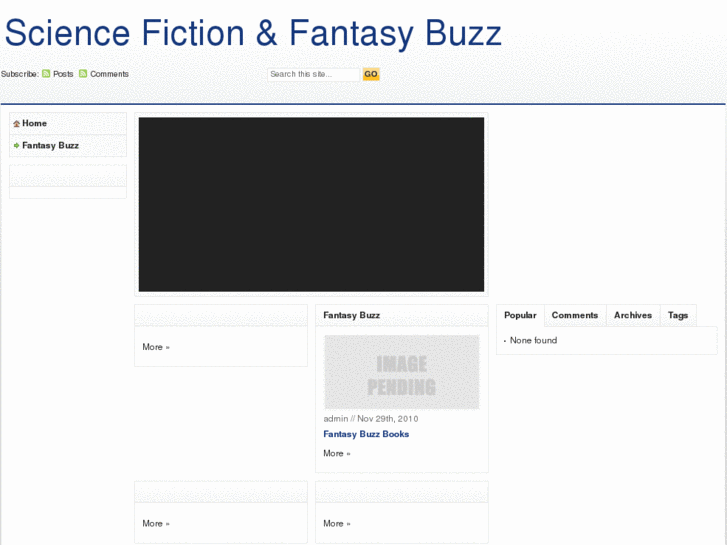Screen dimensions: 727x545
Task: Click 'admin // Nov 29th, 2010' byline
Action: [x=371, y=419]
